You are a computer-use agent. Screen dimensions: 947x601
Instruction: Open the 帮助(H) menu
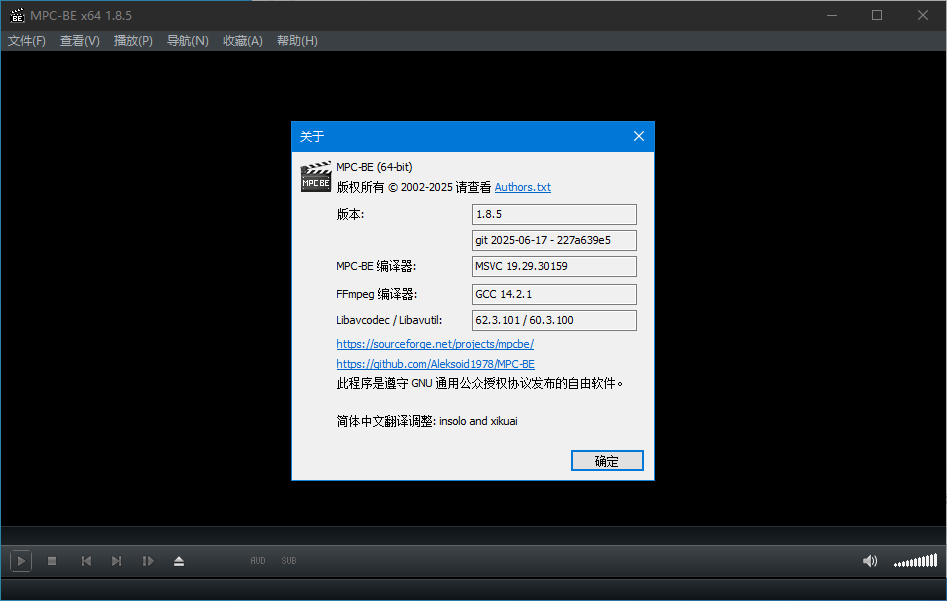coord(297,40)
